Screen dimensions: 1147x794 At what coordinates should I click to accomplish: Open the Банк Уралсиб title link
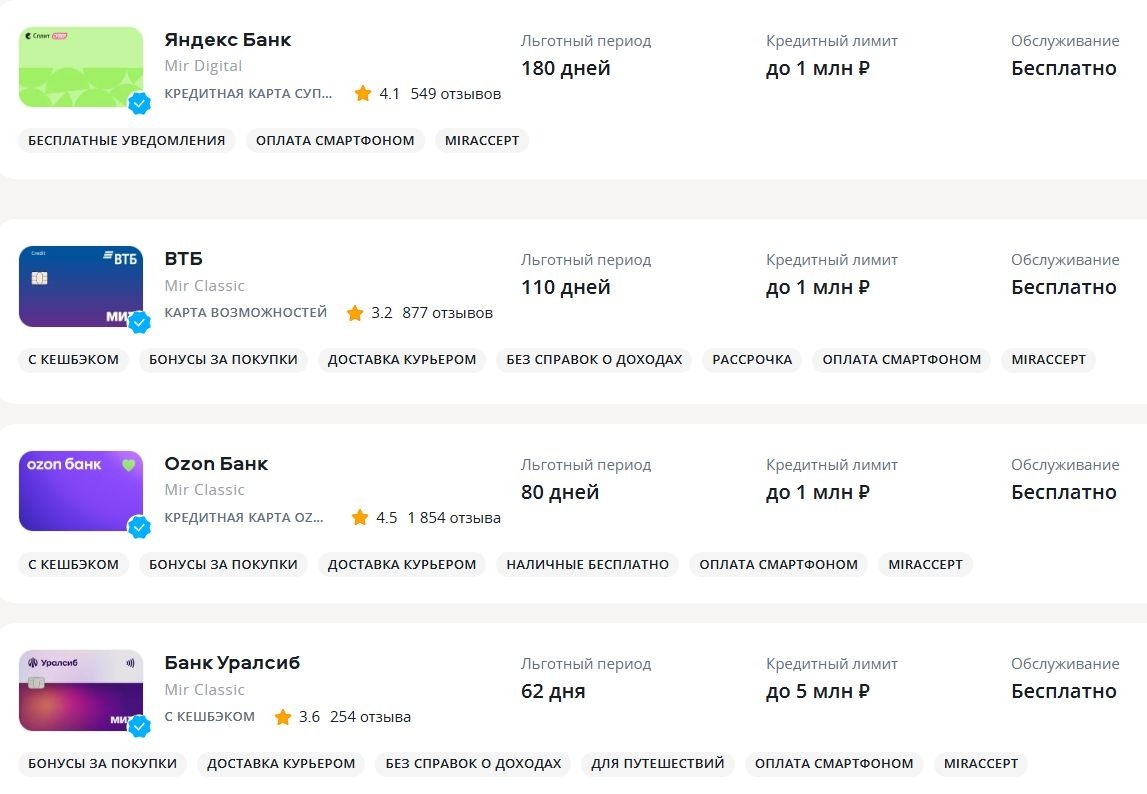[x=232, y=662]
